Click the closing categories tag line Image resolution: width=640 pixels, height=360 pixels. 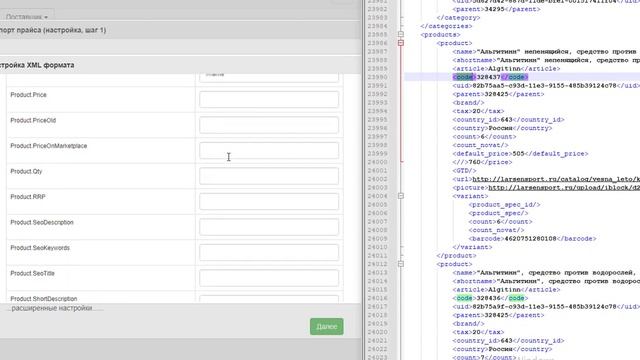point(446,26)
